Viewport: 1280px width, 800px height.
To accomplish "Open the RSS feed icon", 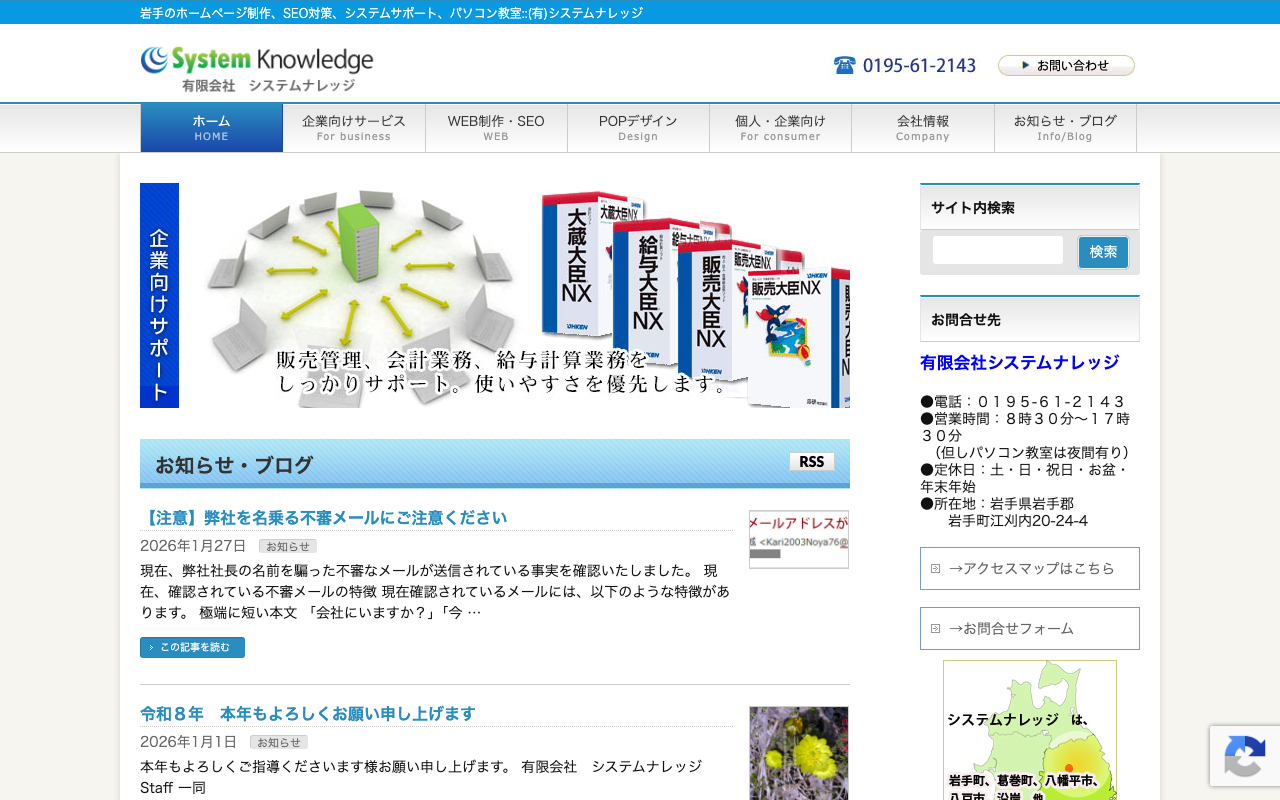I will [812, 461].
